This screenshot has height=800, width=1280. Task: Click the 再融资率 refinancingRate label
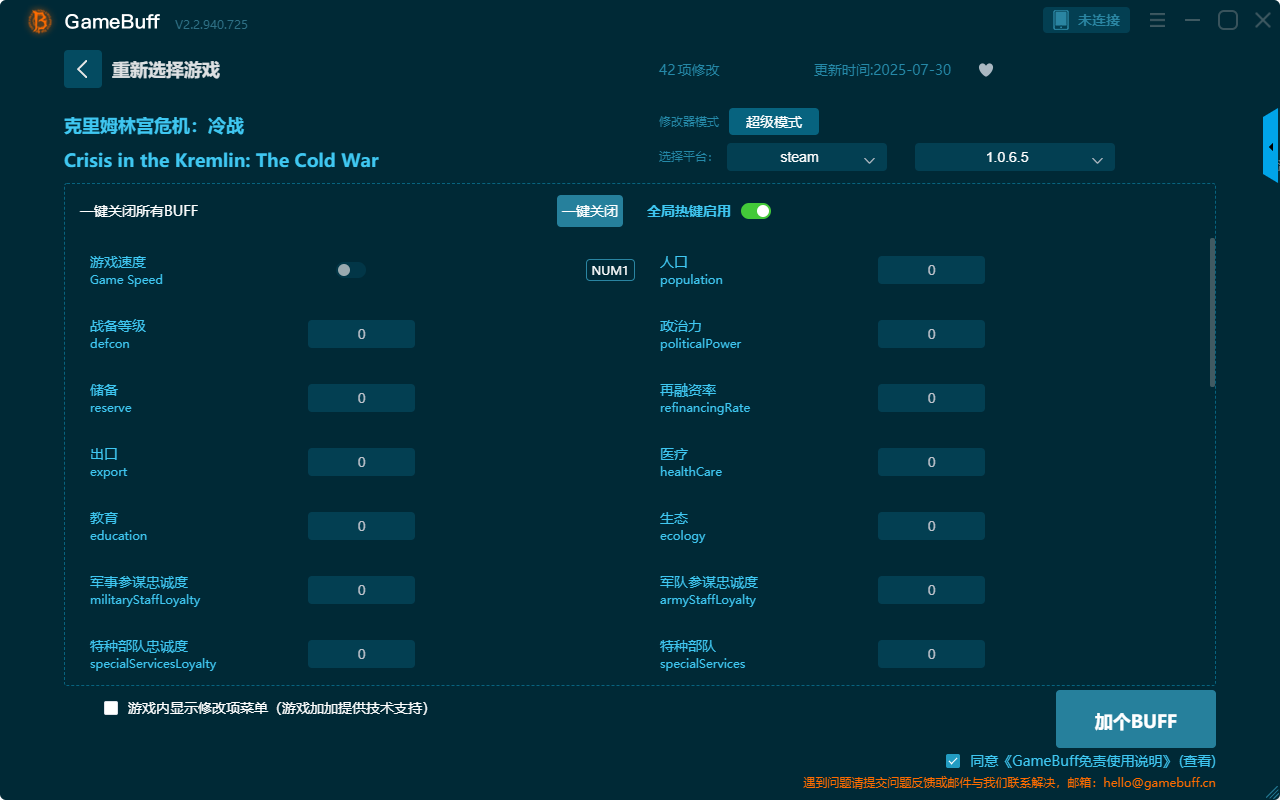click(705, 398)
